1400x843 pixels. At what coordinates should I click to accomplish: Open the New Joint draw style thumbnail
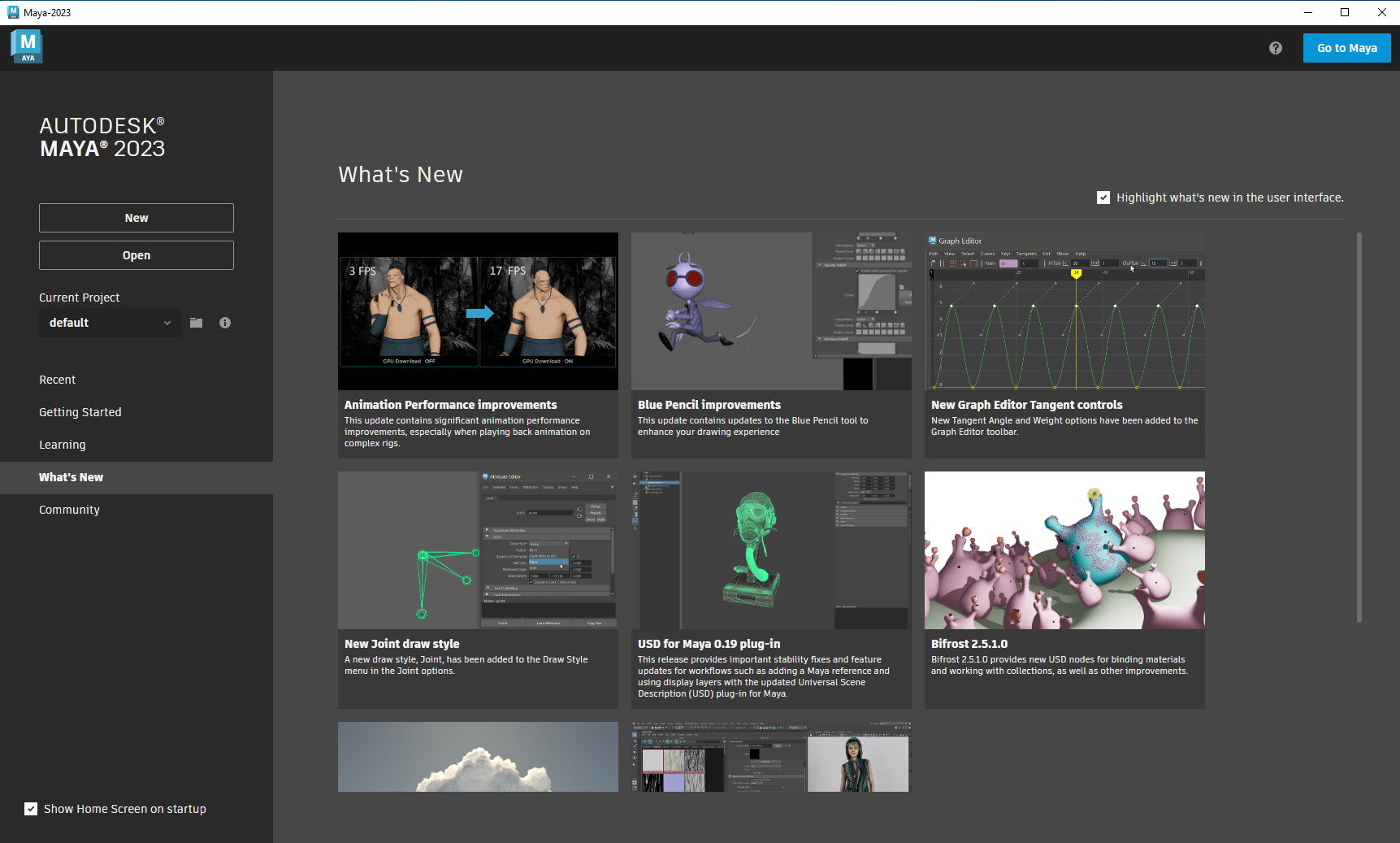tap(478, 550)
